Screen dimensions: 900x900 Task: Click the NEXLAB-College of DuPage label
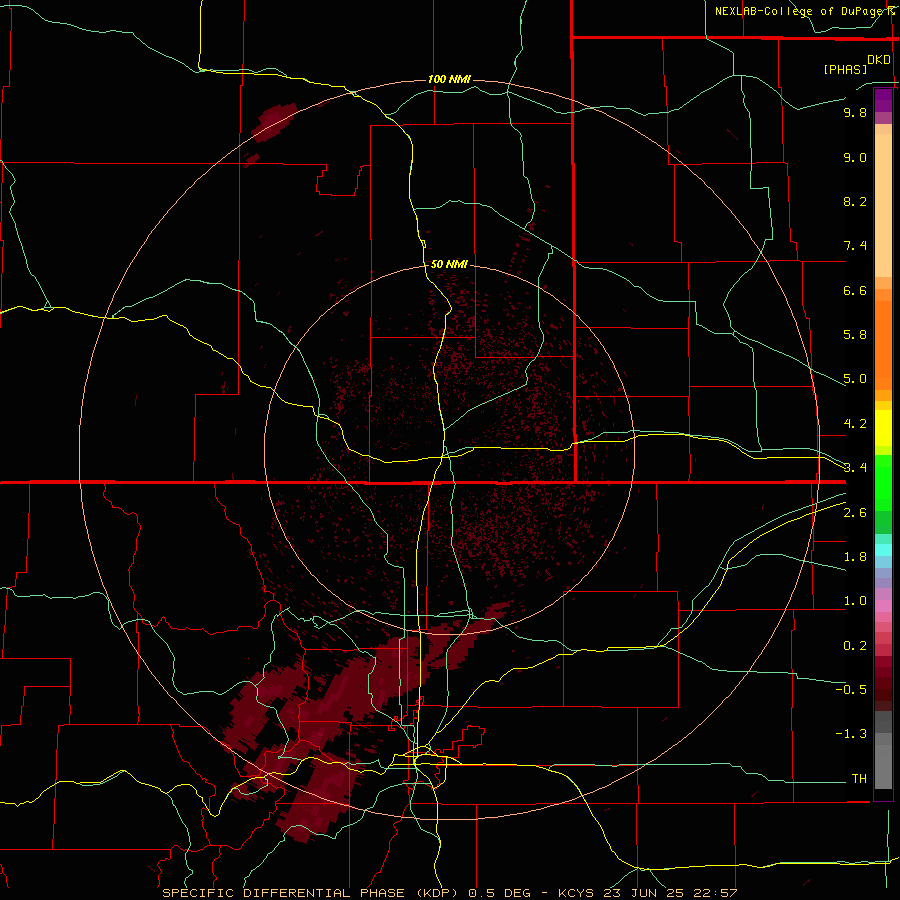click(x=805, y=11)
